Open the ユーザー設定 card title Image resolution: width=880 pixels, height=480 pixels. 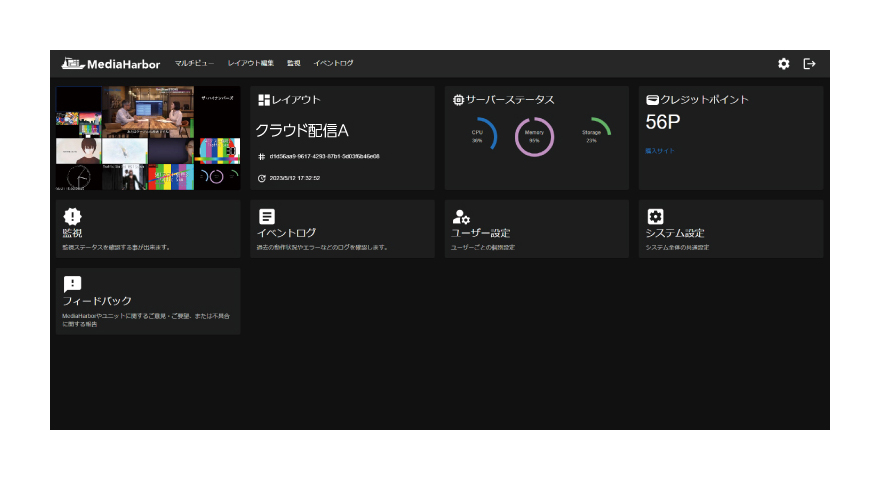coord(480,233)
